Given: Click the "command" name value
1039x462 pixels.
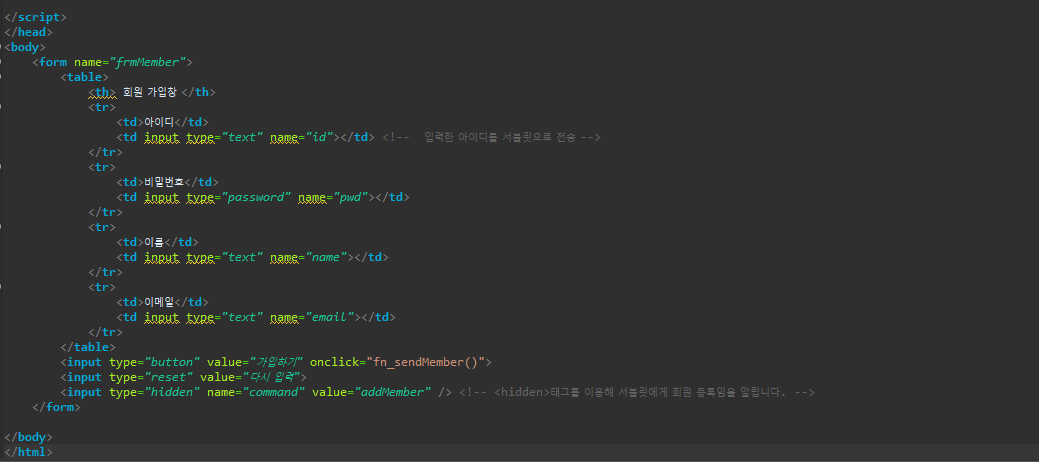Looking at the screenshot, I should pos(274,392).
